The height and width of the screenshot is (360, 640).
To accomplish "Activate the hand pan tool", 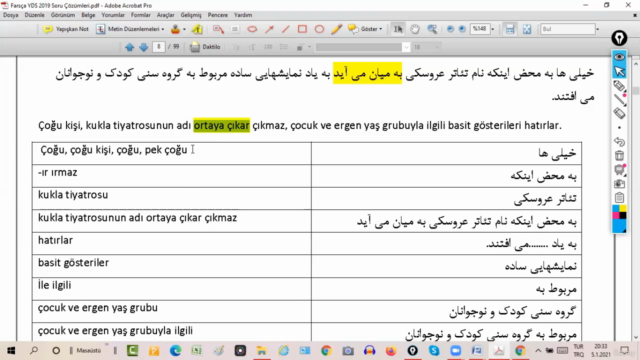I will point(415,29).
